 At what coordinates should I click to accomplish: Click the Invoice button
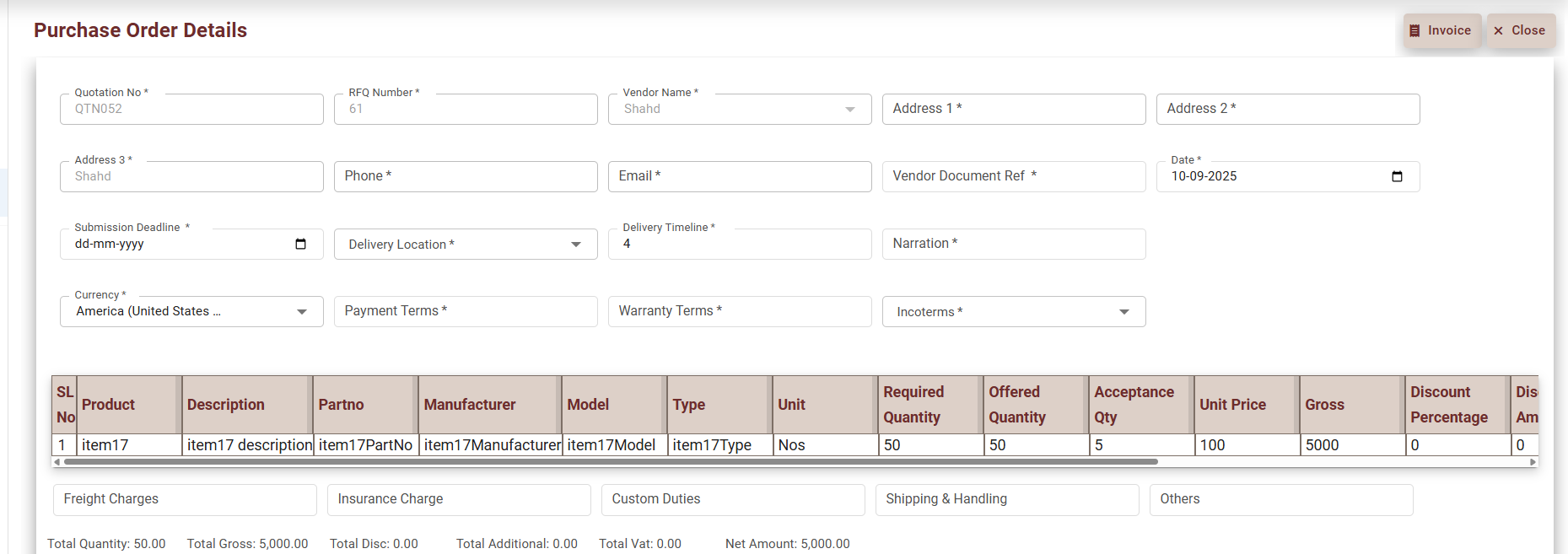1441,30
